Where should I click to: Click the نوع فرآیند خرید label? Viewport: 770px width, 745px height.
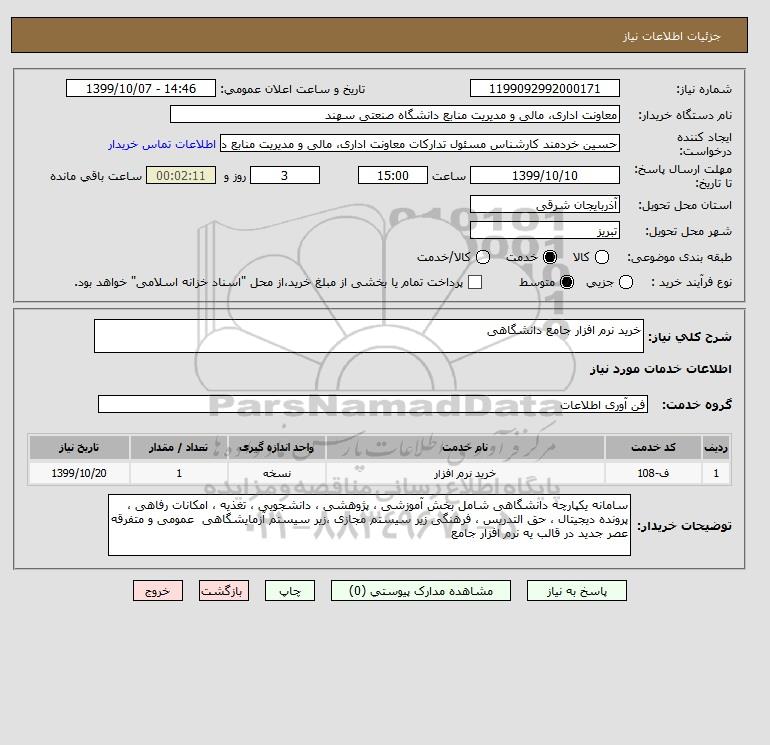click(x=691, y=282)
